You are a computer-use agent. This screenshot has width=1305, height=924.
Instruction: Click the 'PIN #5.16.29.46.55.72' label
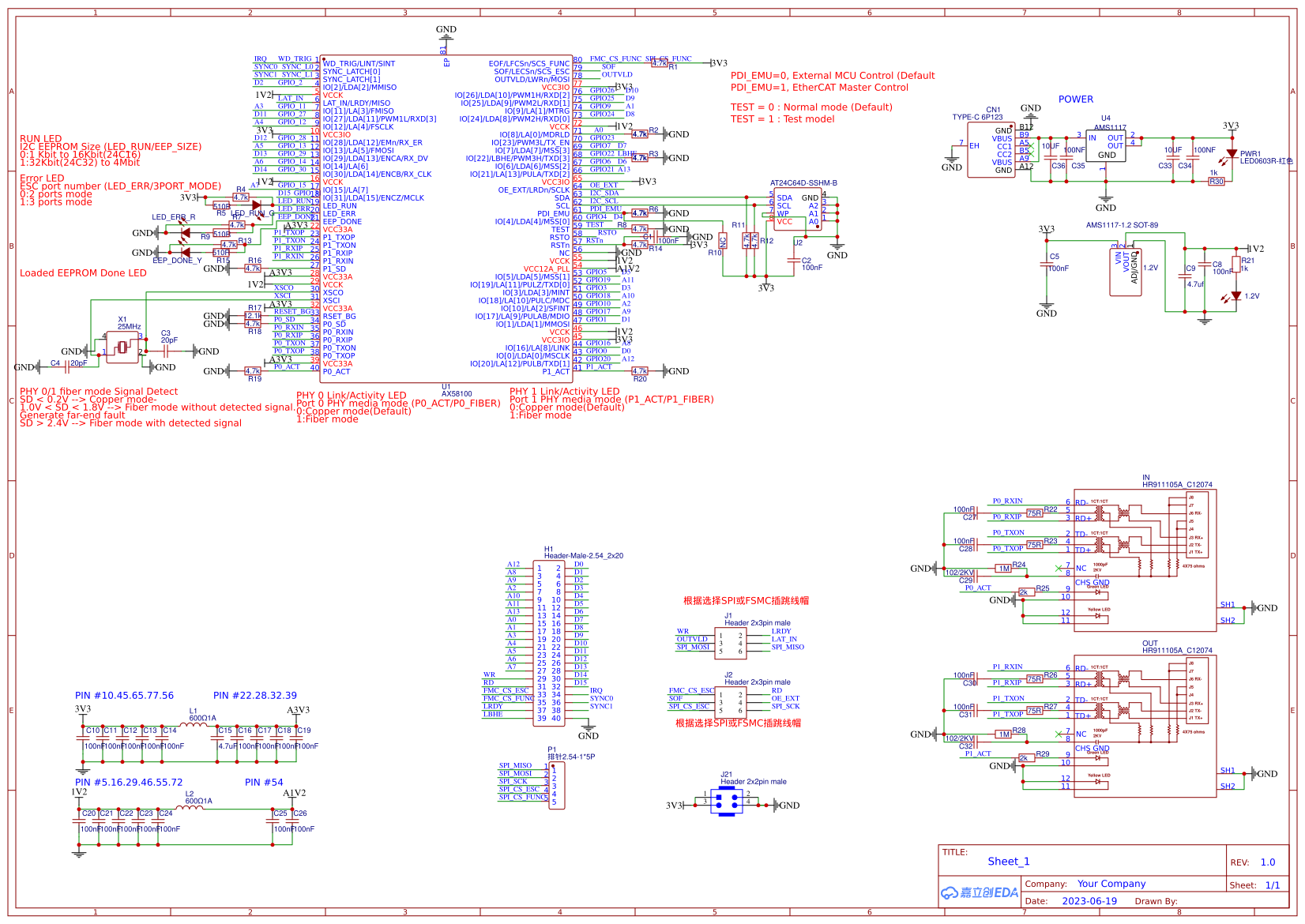click(129, 783)
